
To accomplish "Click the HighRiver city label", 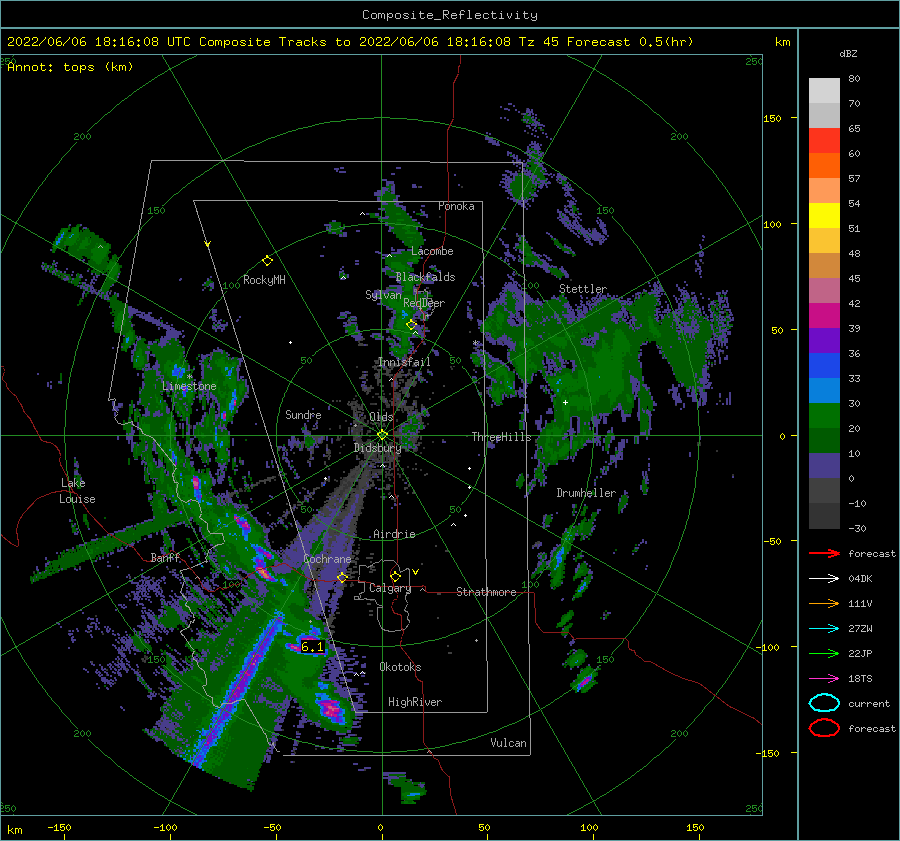I will coord(415,702).
